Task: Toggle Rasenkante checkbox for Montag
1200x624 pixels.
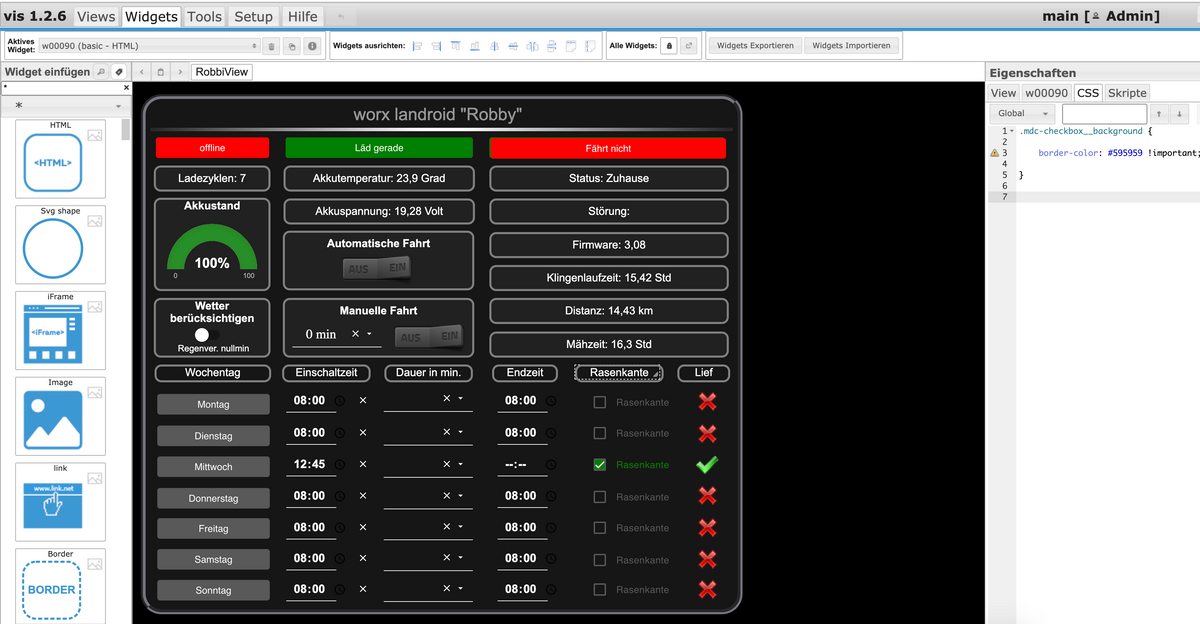Action: pyautogui.click(x=600, y=402)
